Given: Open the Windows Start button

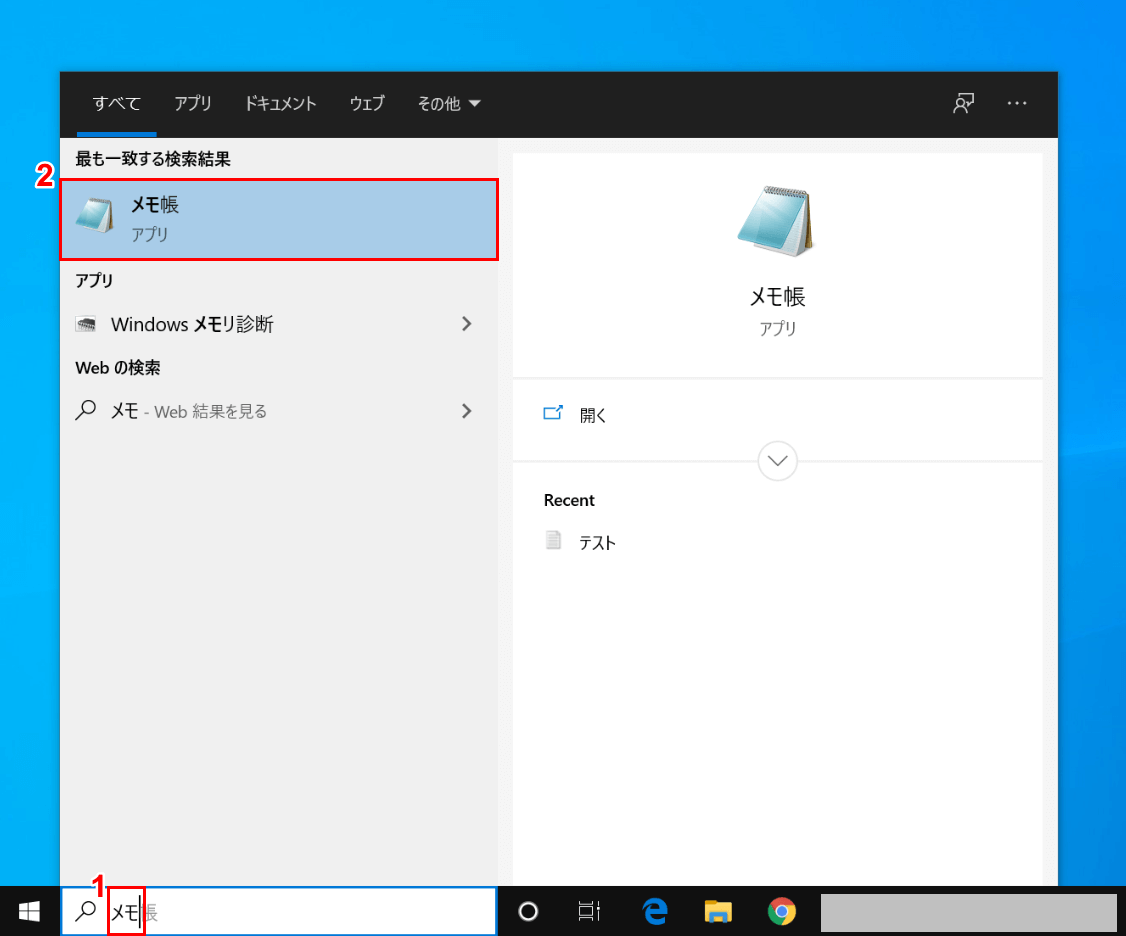Looking at the screenshot, I should click(29, 912).
